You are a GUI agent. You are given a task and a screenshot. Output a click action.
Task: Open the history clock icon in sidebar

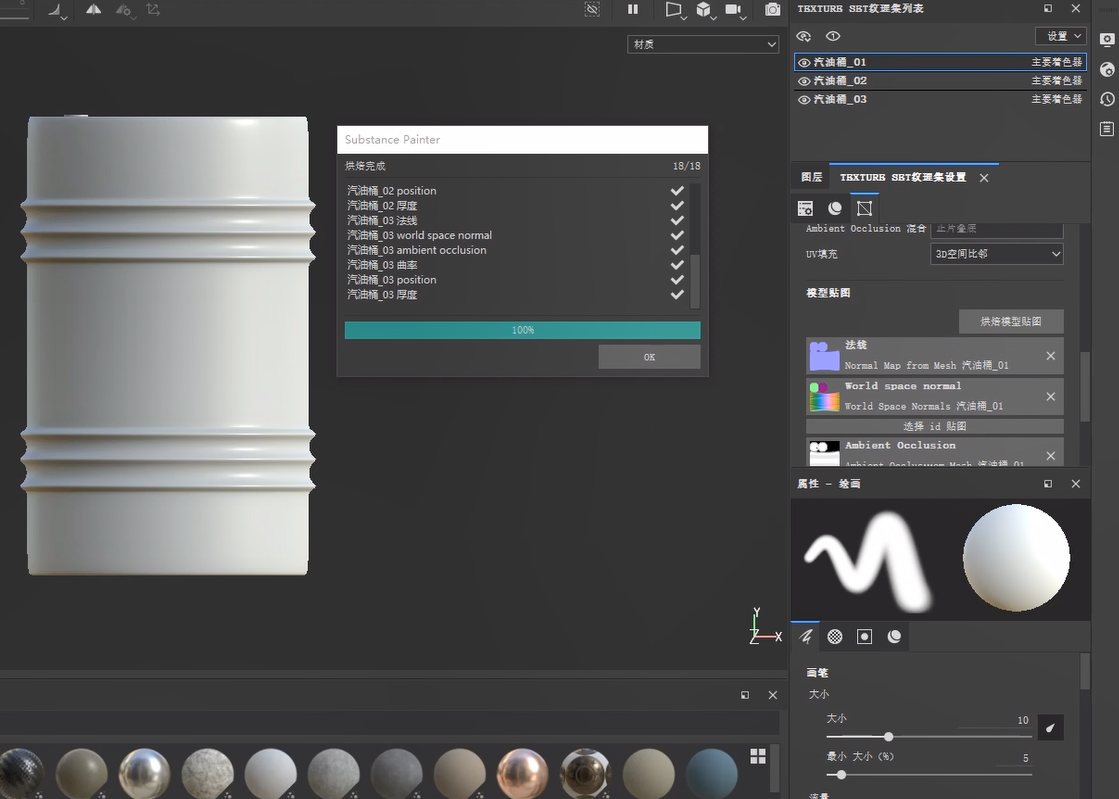point(1106,99)
